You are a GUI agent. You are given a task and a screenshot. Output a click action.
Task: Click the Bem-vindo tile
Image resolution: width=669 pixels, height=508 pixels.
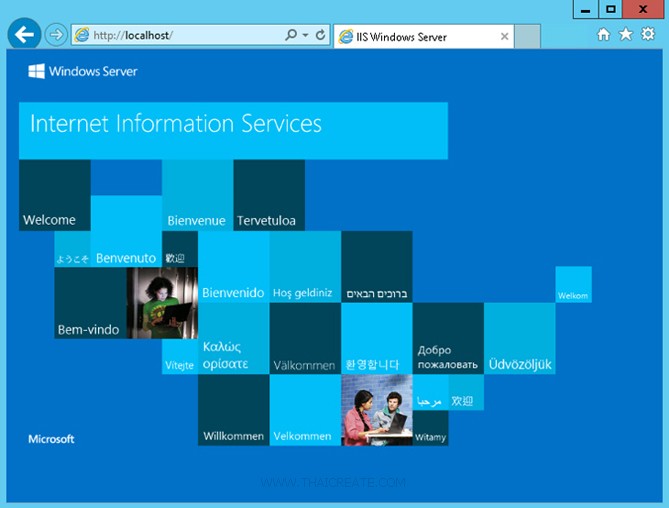(90, 303)
